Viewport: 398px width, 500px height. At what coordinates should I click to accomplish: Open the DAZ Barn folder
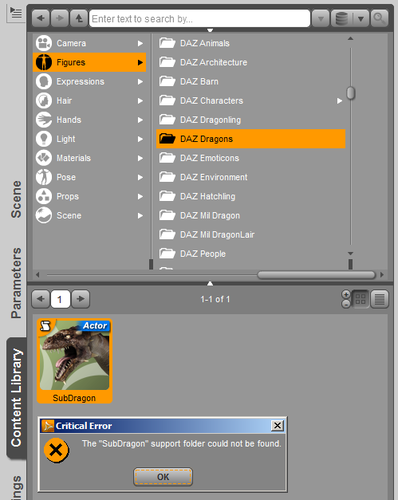[251, 82]
